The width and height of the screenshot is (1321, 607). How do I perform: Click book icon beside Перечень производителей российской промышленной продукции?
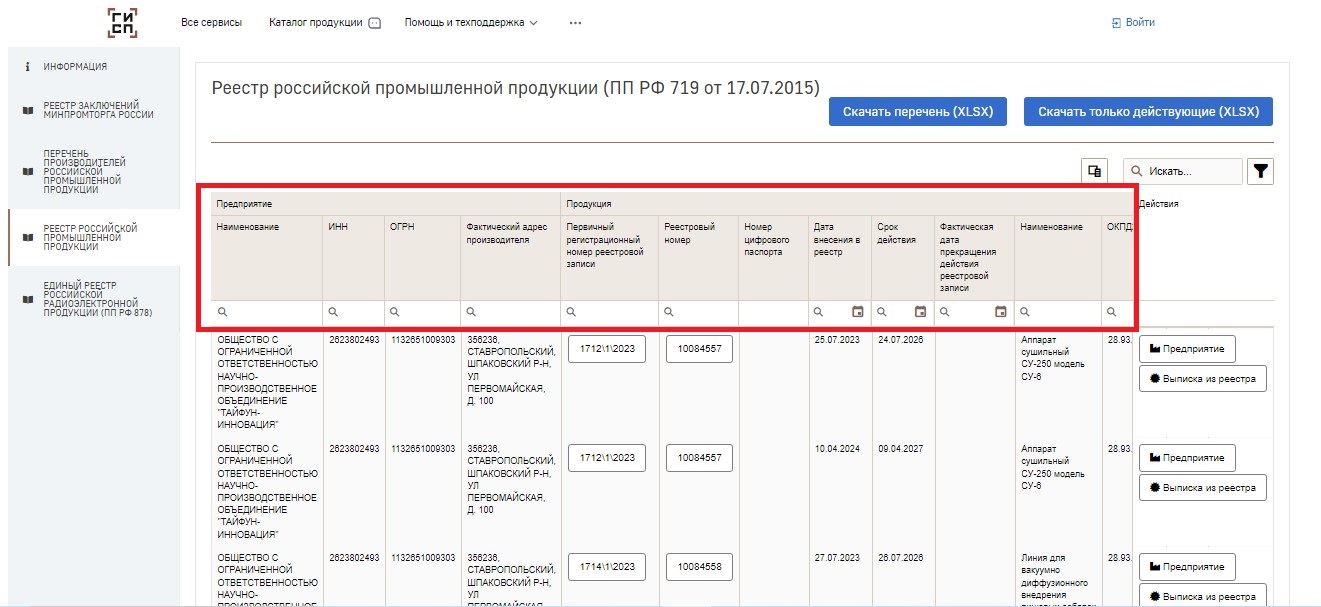pyautogui.click(x=27, y=172)
